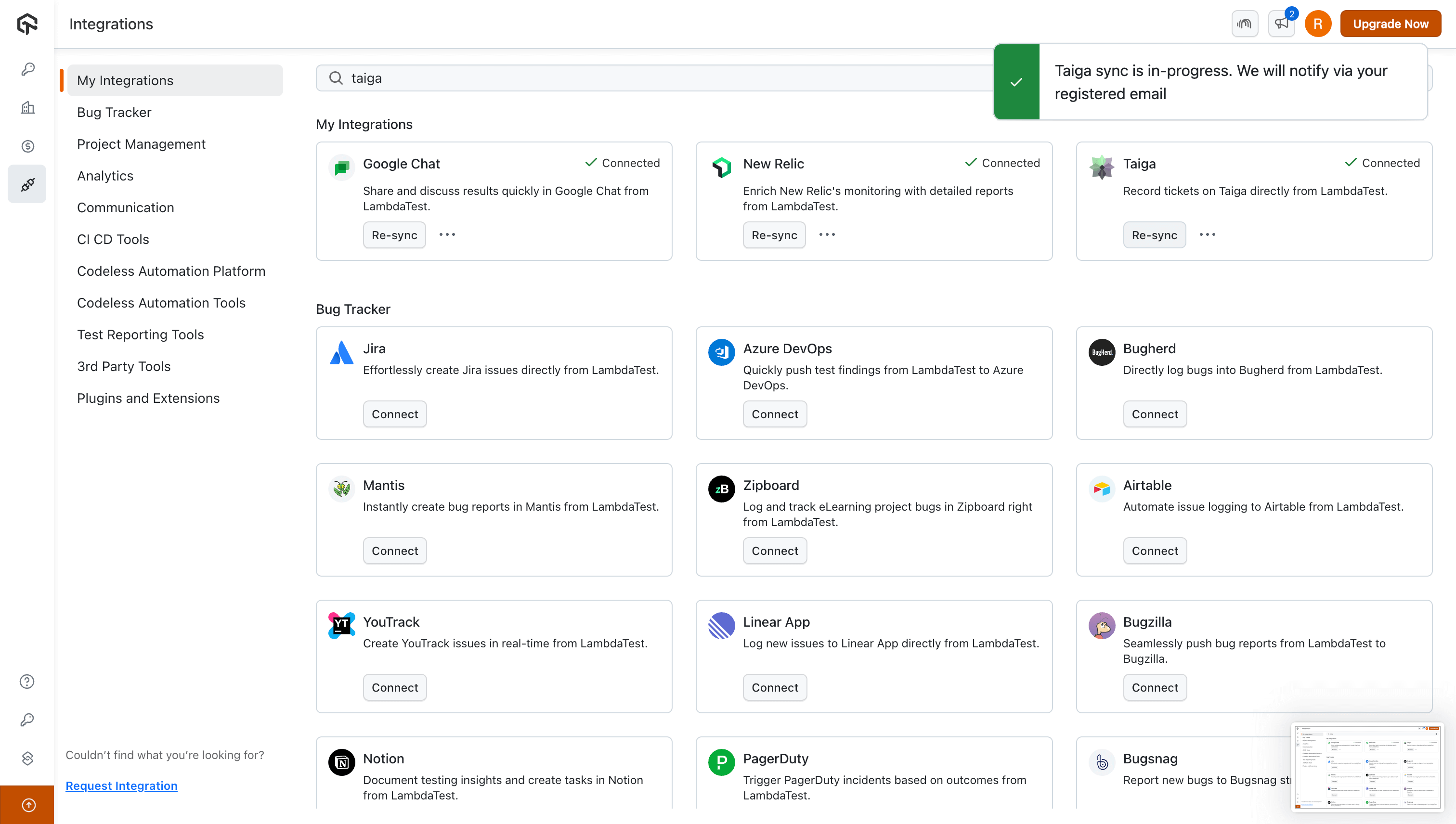Click the orange R user avatar
The image size is (1456, 824).
(x=1318, y=24)
